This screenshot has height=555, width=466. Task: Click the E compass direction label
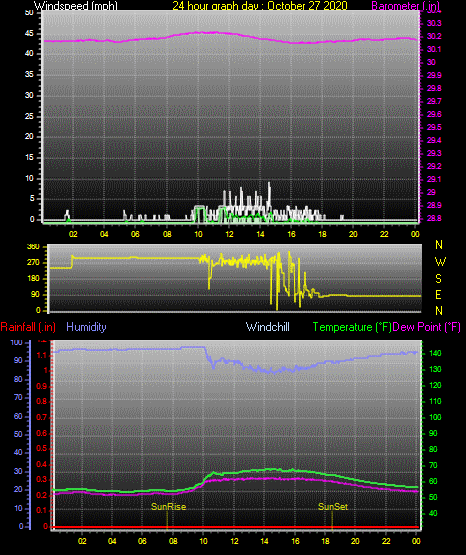tap(438, 294)
